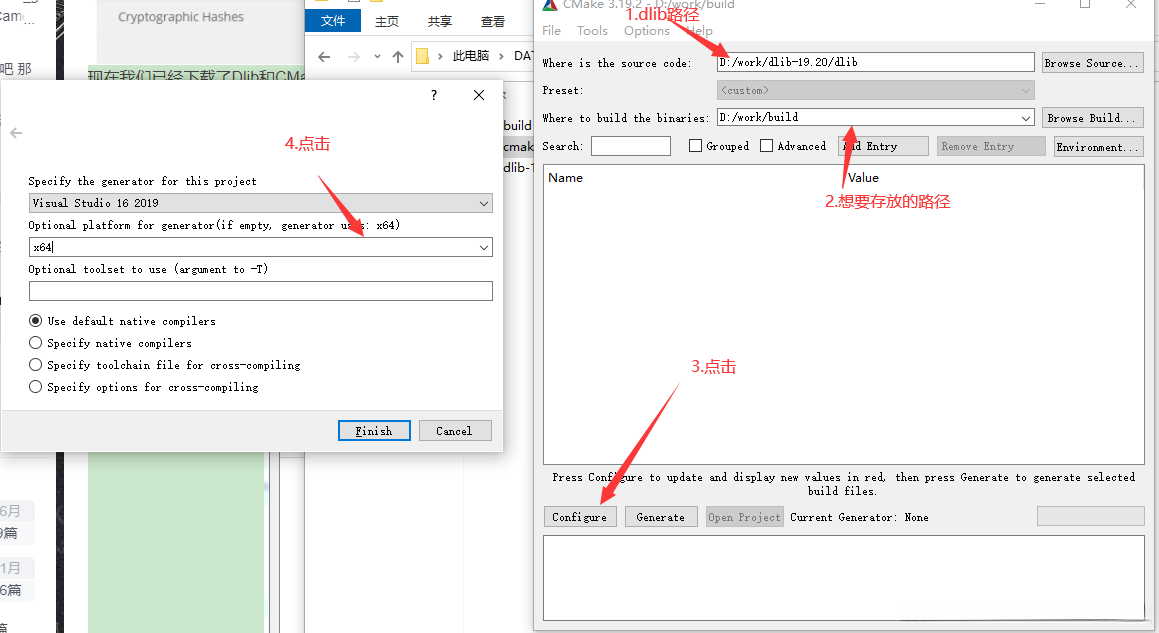Click the Finish button

point(374,431)
